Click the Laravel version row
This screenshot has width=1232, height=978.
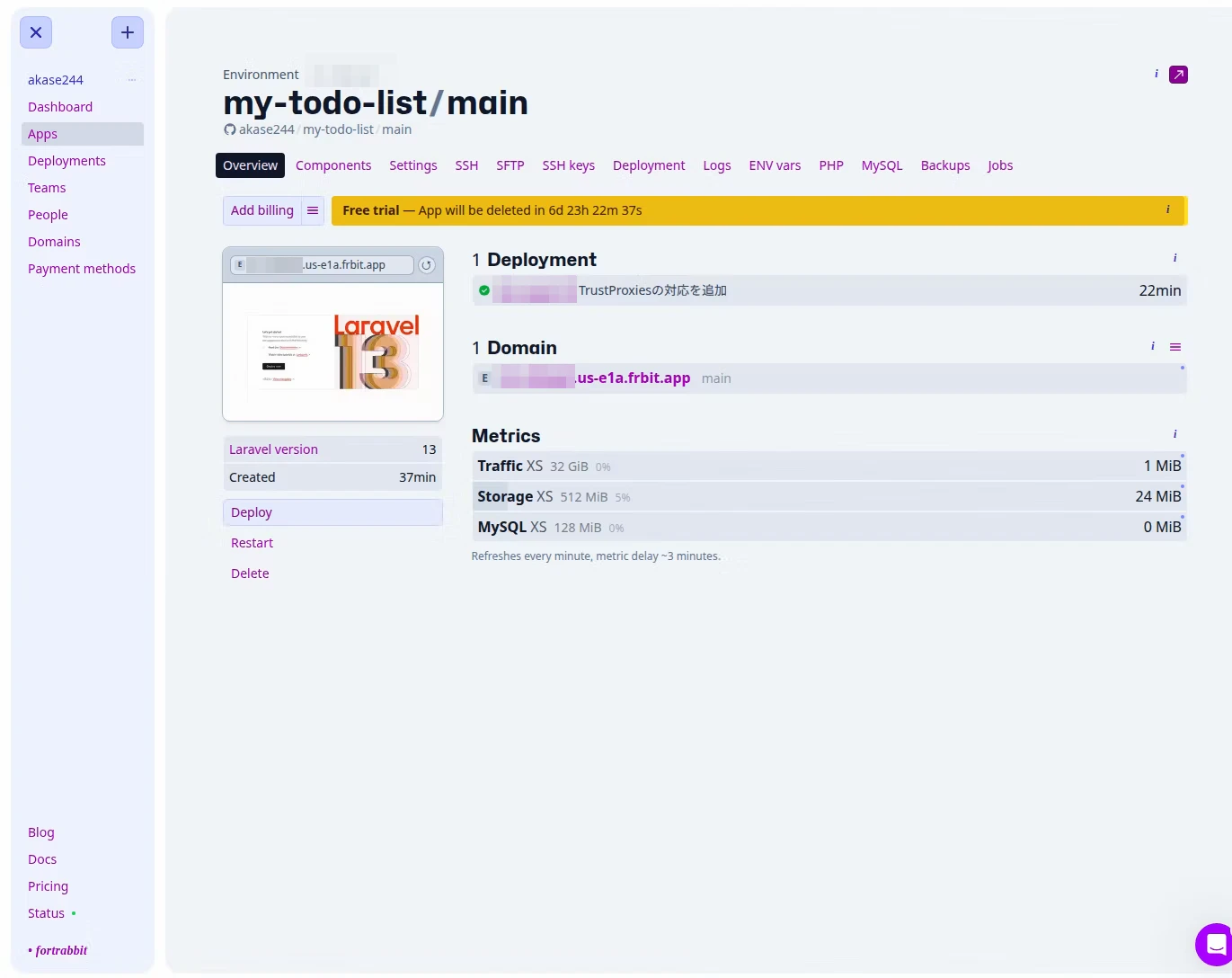(332, 449)
